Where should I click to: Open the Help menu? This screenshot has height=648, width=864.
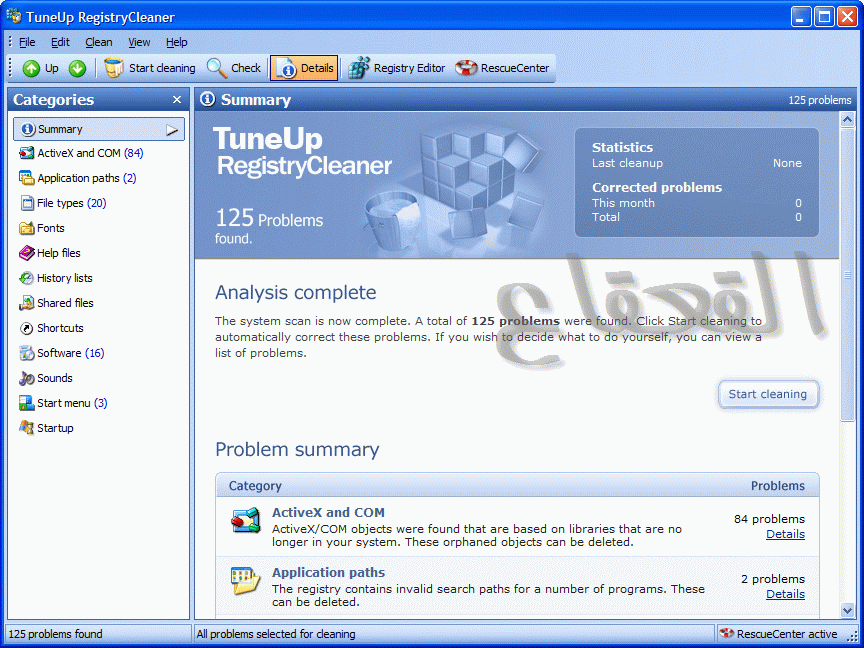point(176,42)
